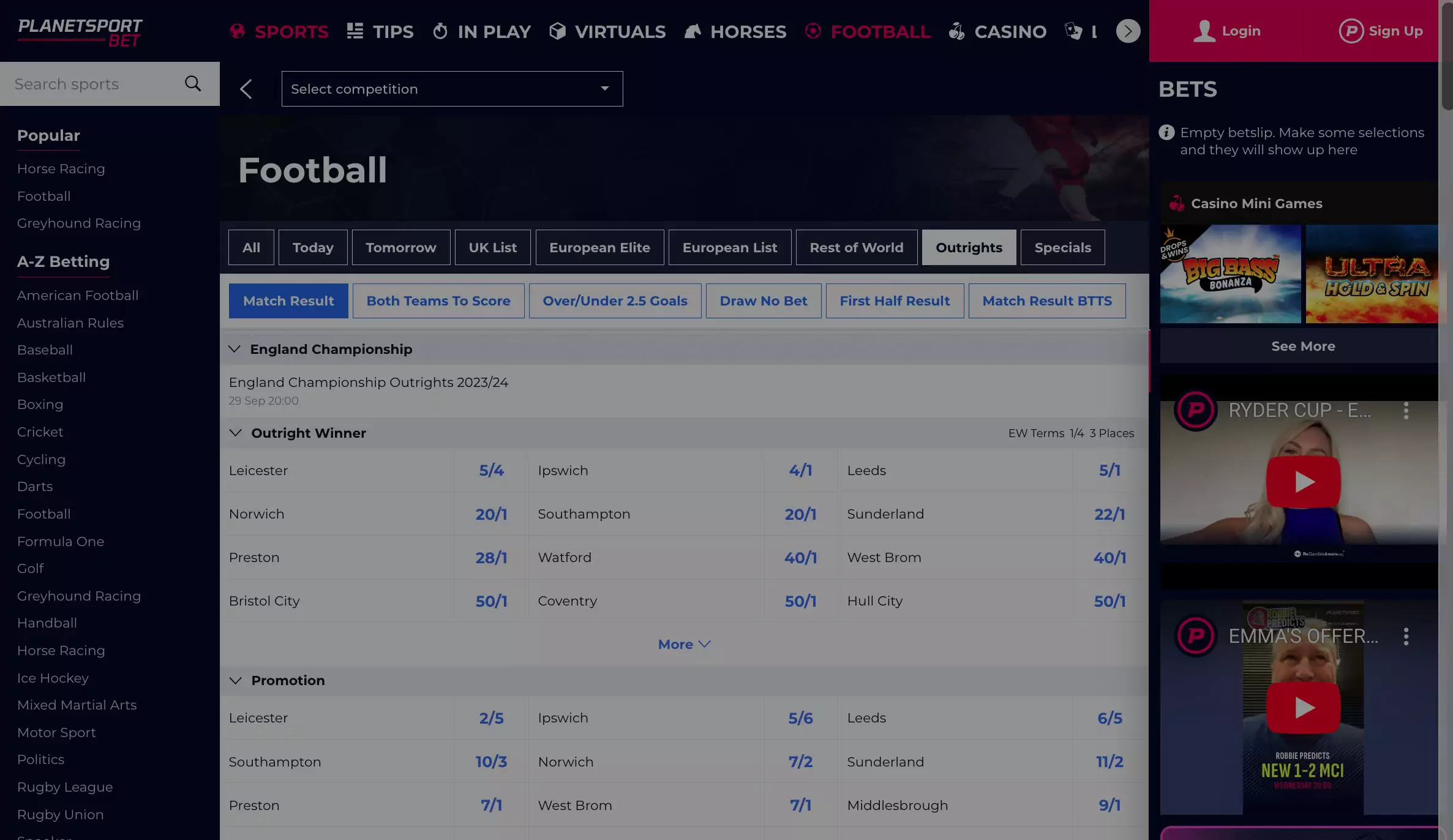Expand More outright winner selections

coord(684,645)
